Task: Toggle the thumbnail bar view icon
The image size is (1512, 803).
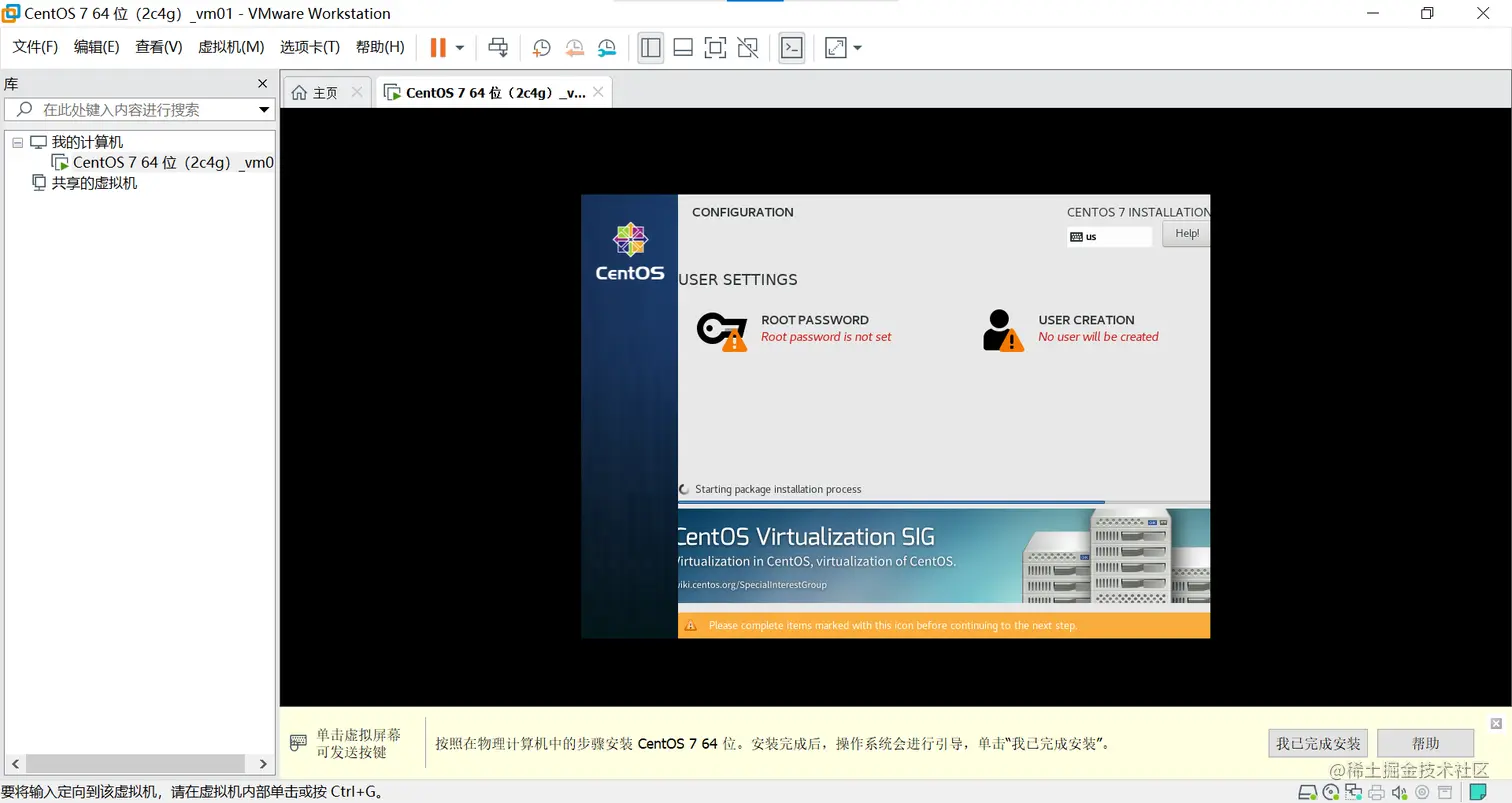Action: coord(683,47)
